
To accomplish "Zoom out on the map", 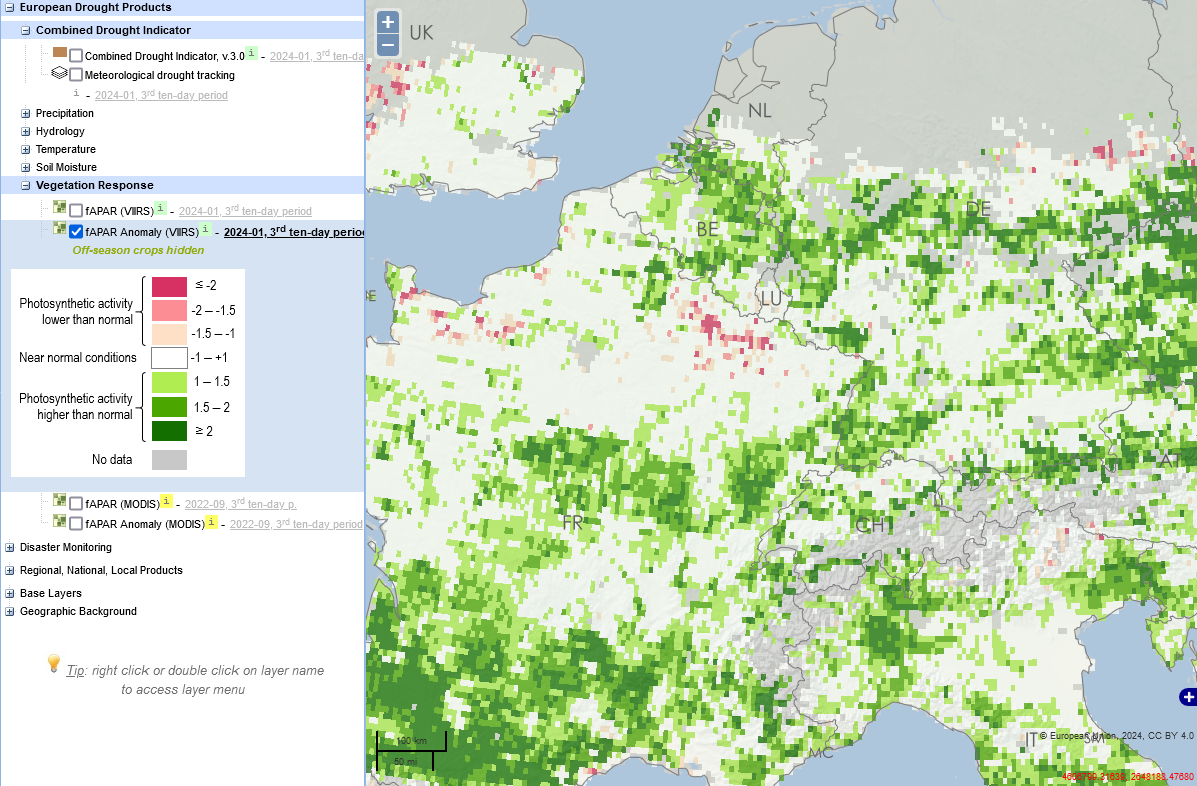I will (388, 45).
